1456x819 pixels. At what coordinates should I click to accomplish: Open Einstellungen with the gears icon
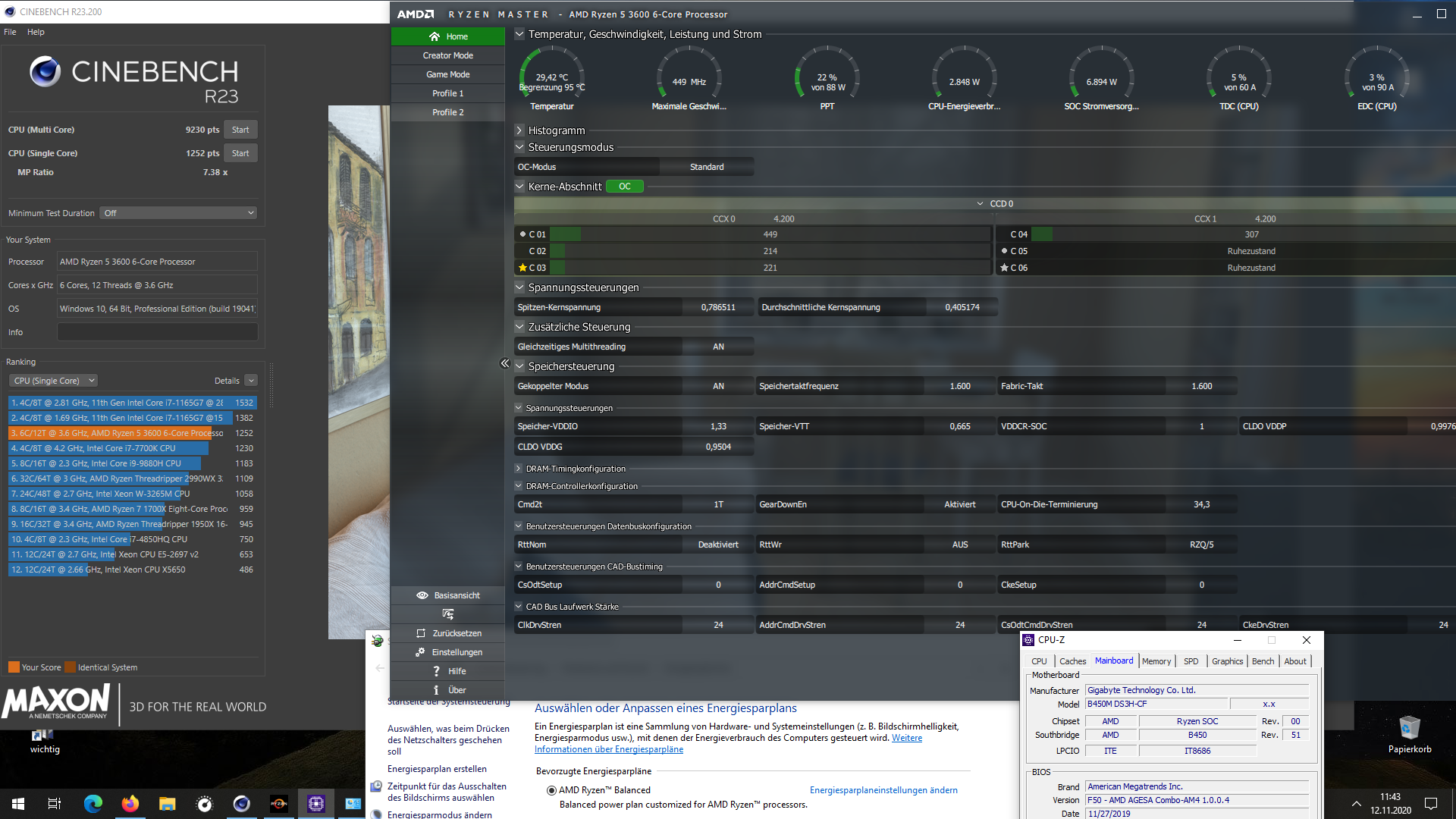(420, 652)
